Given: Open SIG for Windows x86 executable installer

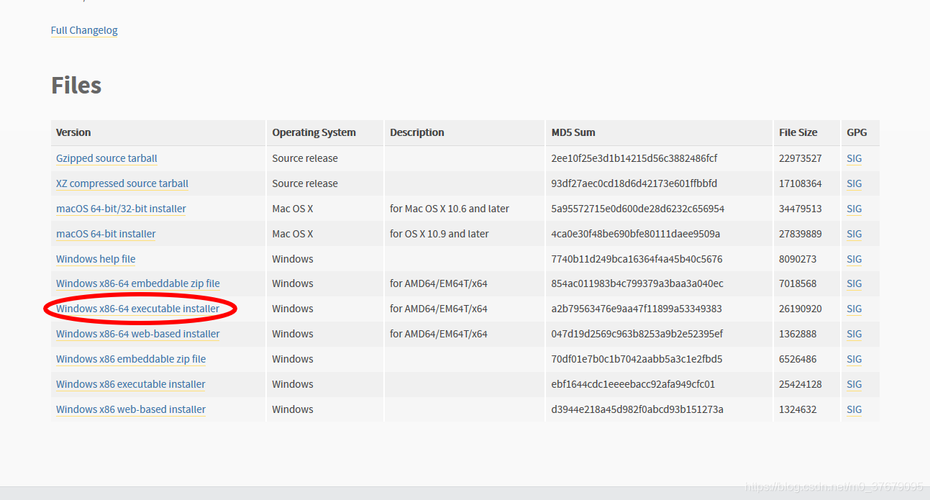Looking at the screenshot, I should point(854,384).
